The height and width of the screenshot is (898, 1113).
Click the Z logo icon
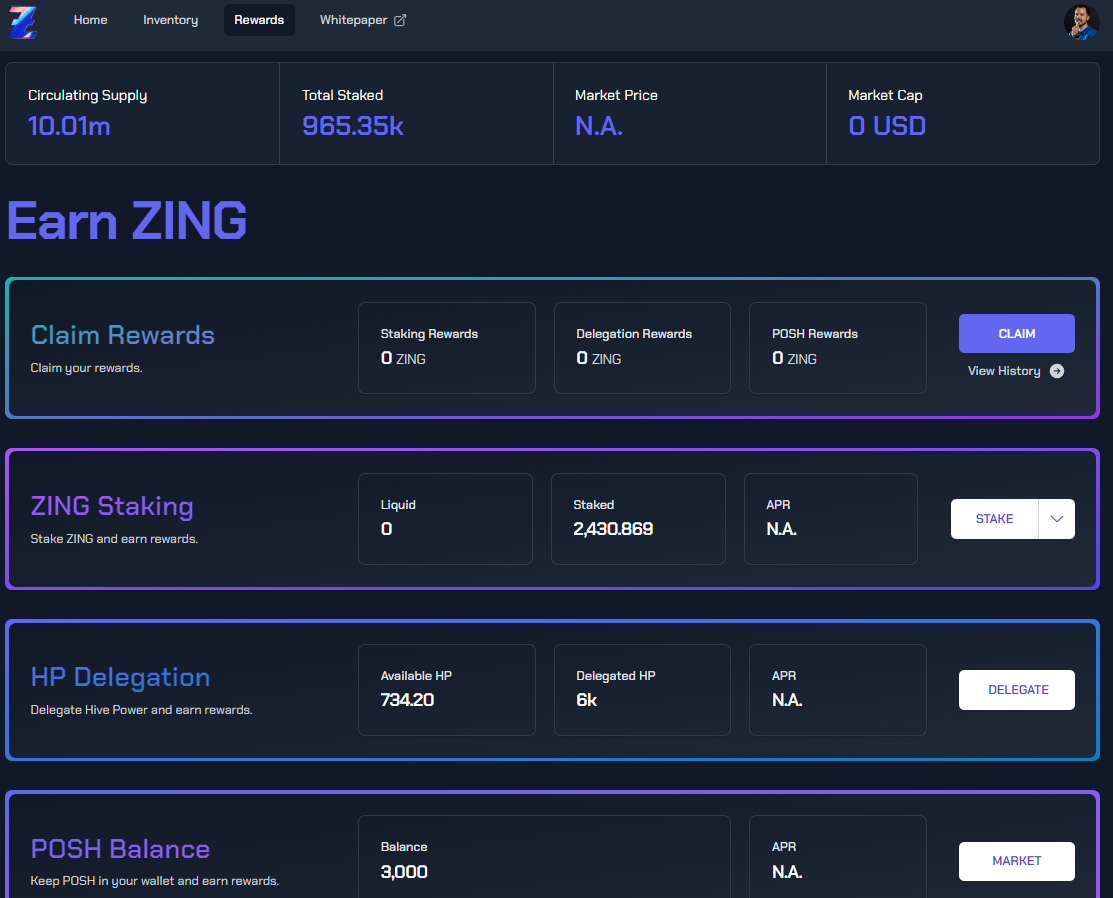[x=23, y=21]
